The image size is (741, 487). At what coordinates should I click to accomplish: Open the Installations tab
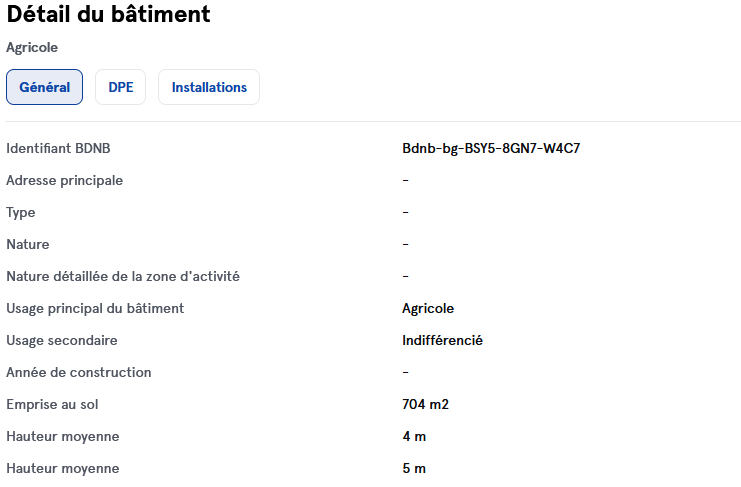coord(209,87)
